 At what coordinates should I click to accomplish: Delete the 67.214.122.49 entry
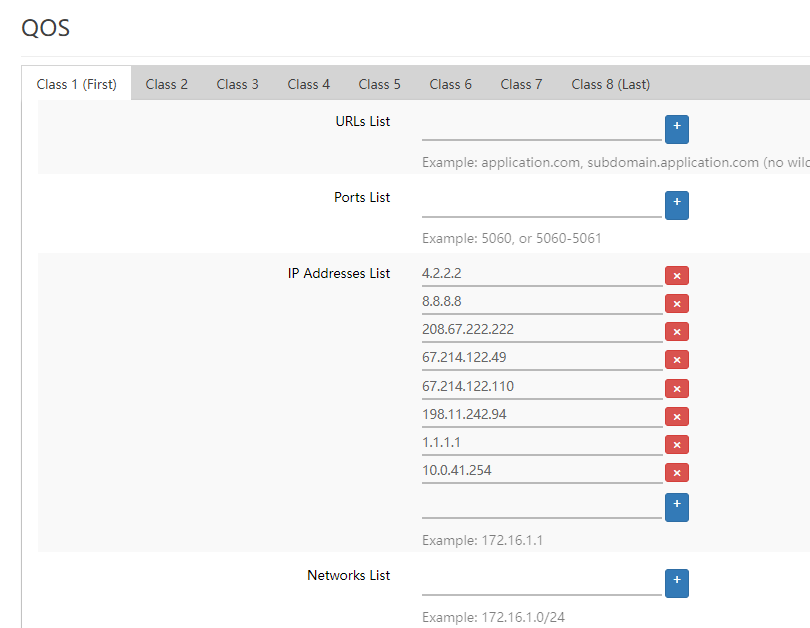tap(677, 360)
